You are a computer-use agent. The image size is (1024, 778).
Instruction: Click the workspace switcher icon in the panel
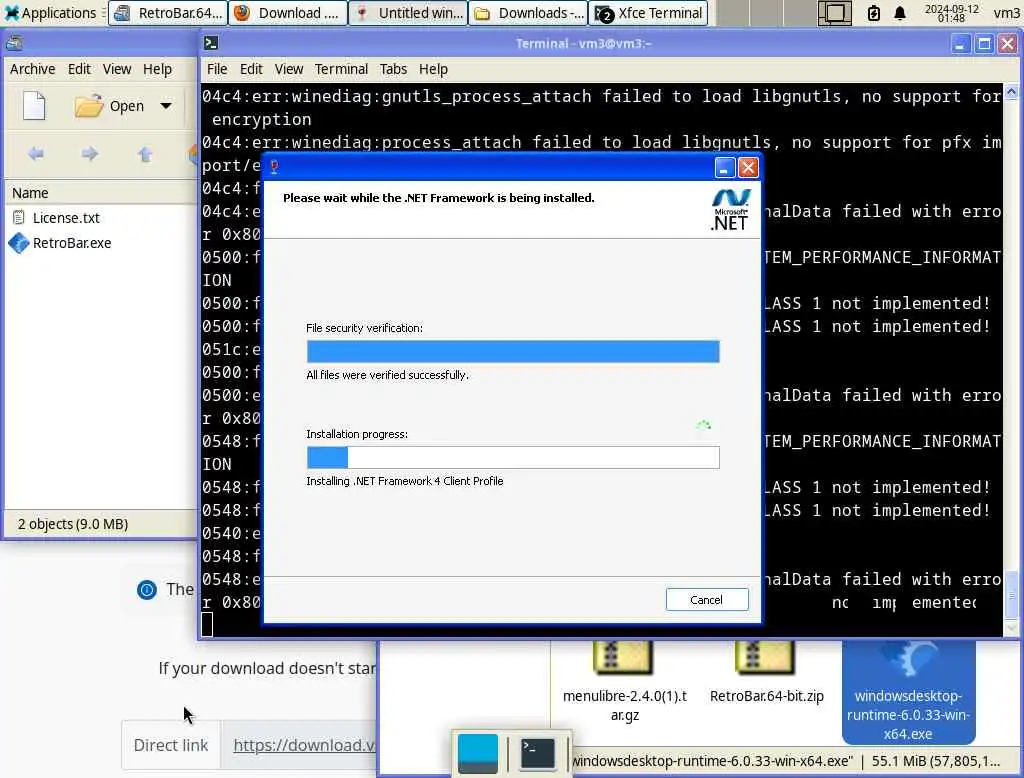coord(835,12)
